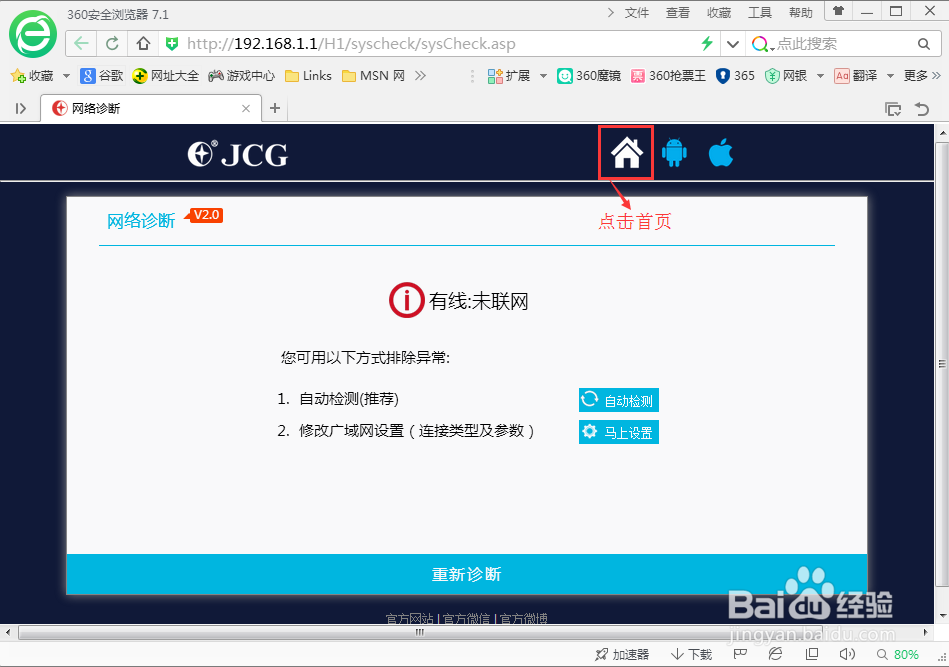This screenshot has height=667, width=949.
Task: Mute sound via the speaker icon
Action: (847, 653)
